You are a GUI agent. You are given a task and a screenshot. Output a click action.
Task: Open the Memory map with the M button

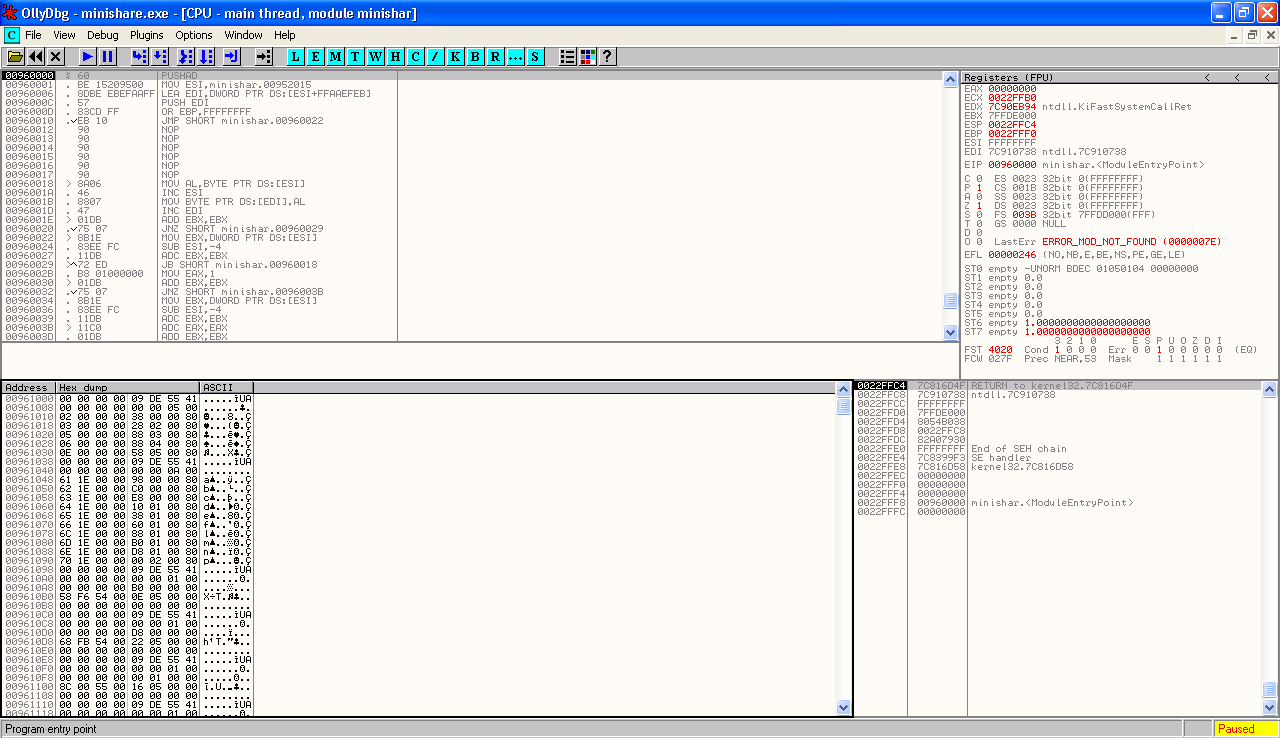click(x=336, y=57)
